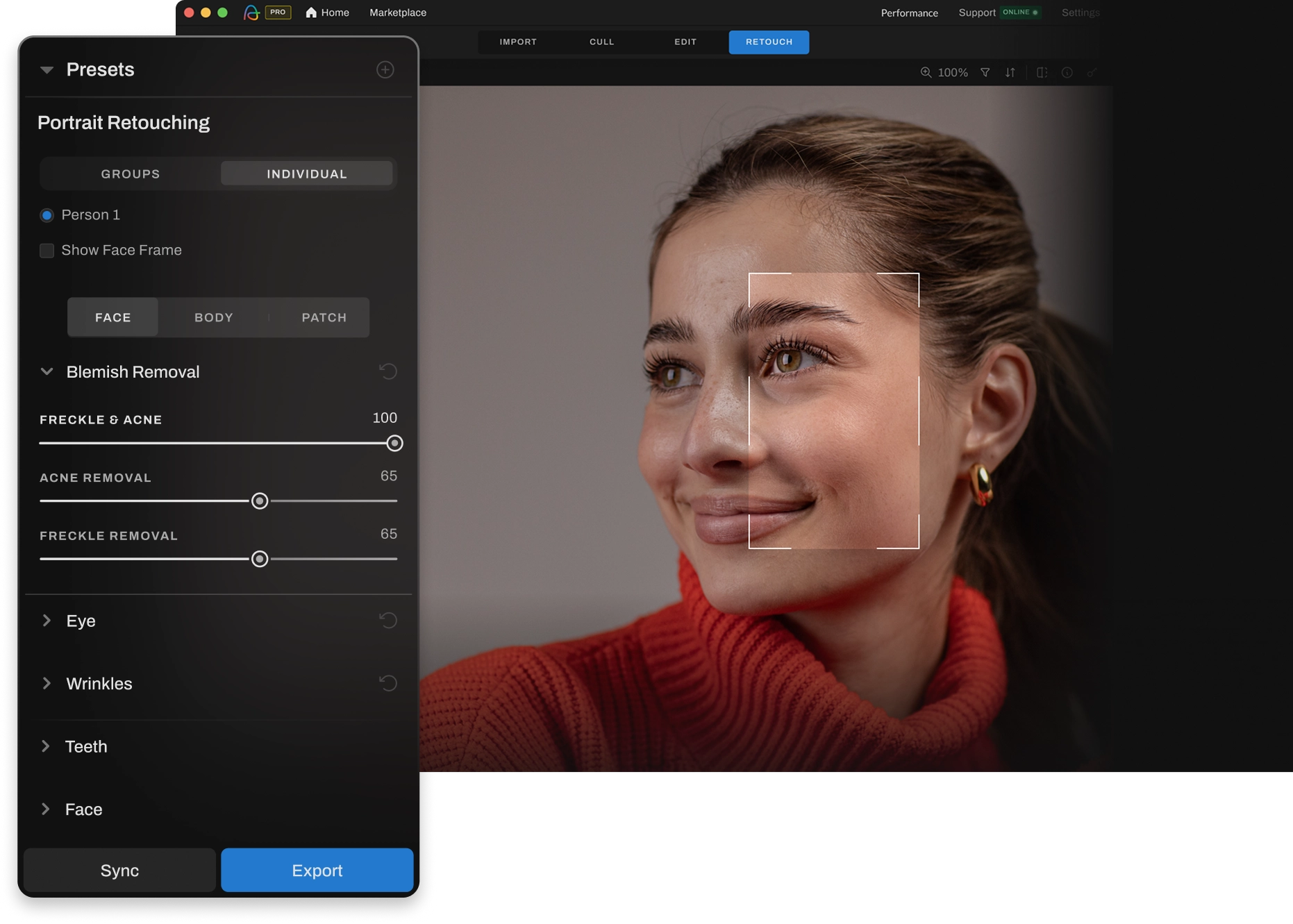
Task: Select the Person 1 radio button
Action: coord(47,215)
